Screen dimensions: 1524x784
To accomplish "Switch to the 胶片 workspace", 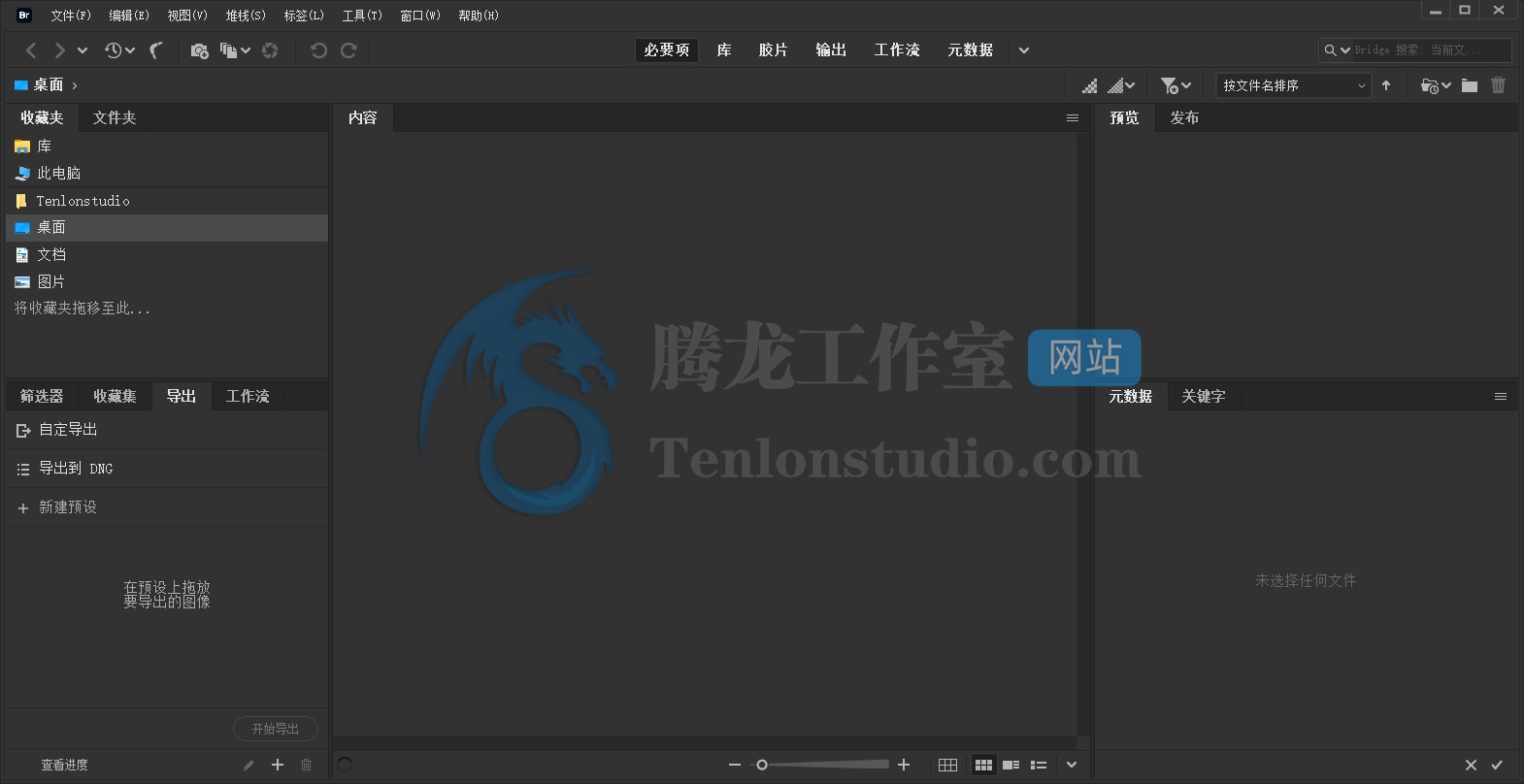I will tap(773, 50).
